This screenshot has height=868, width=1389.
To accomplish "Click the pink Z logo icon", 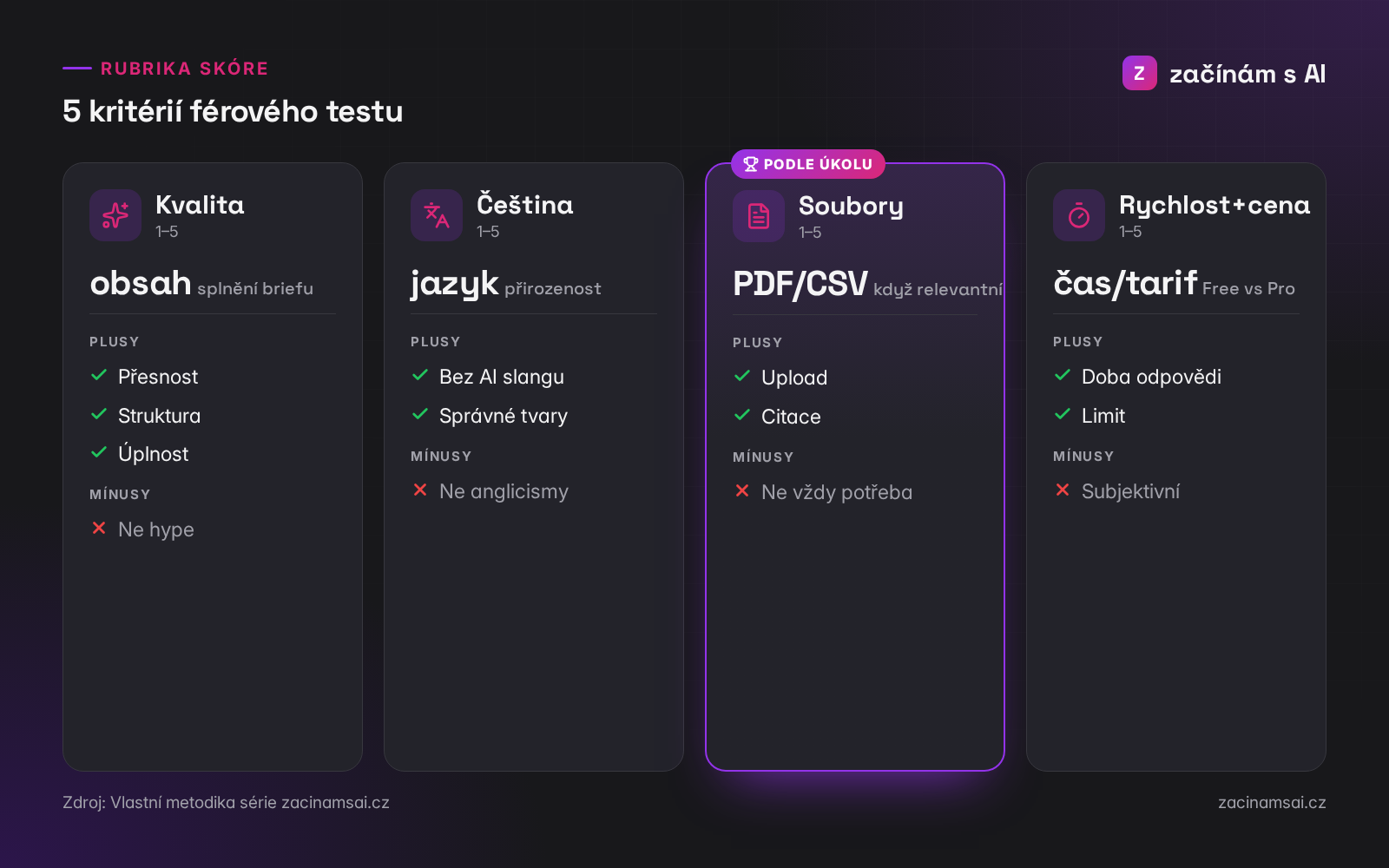I will pos(1140,73).
